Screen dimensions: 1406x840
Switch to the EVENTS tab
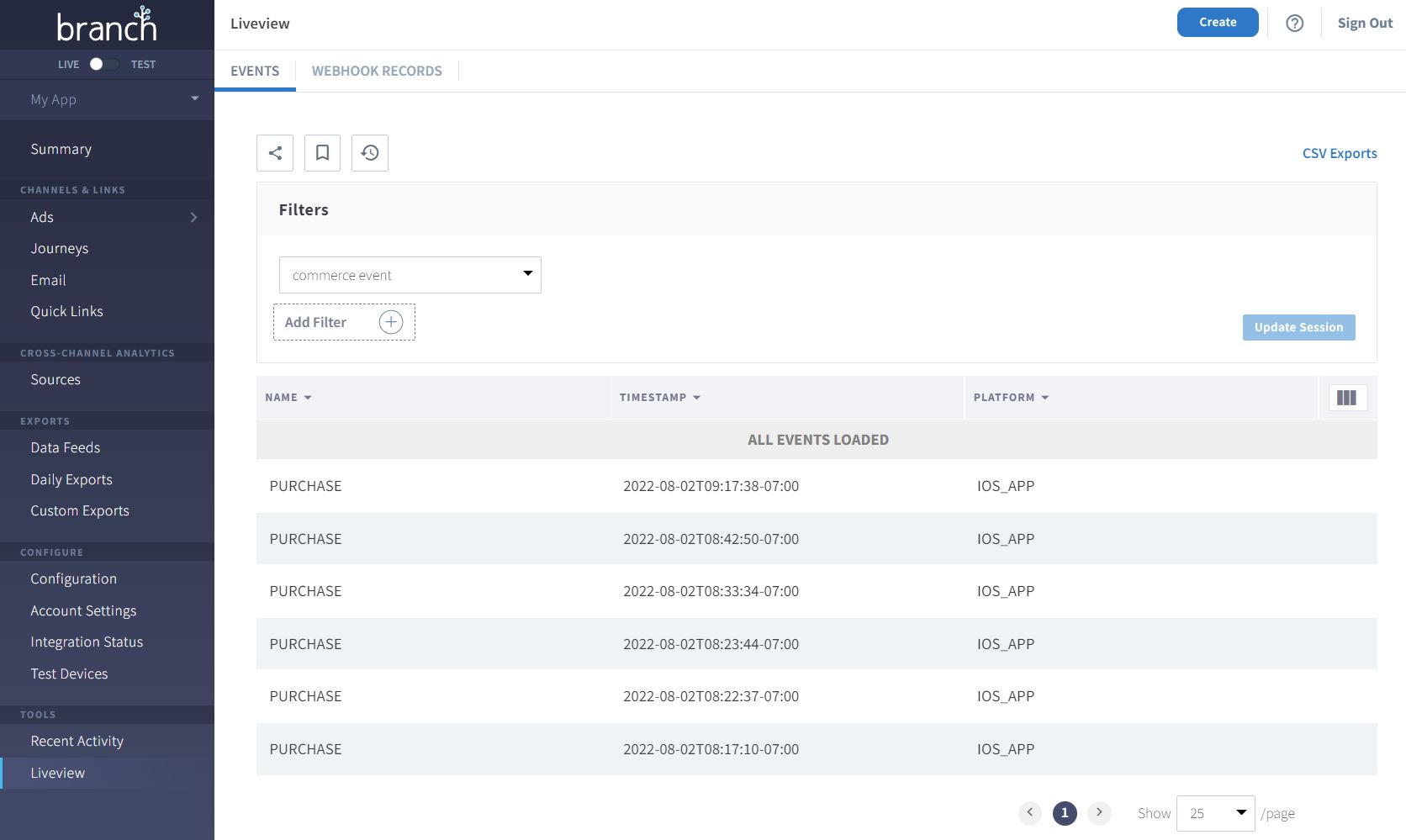(x=255, y=71)
